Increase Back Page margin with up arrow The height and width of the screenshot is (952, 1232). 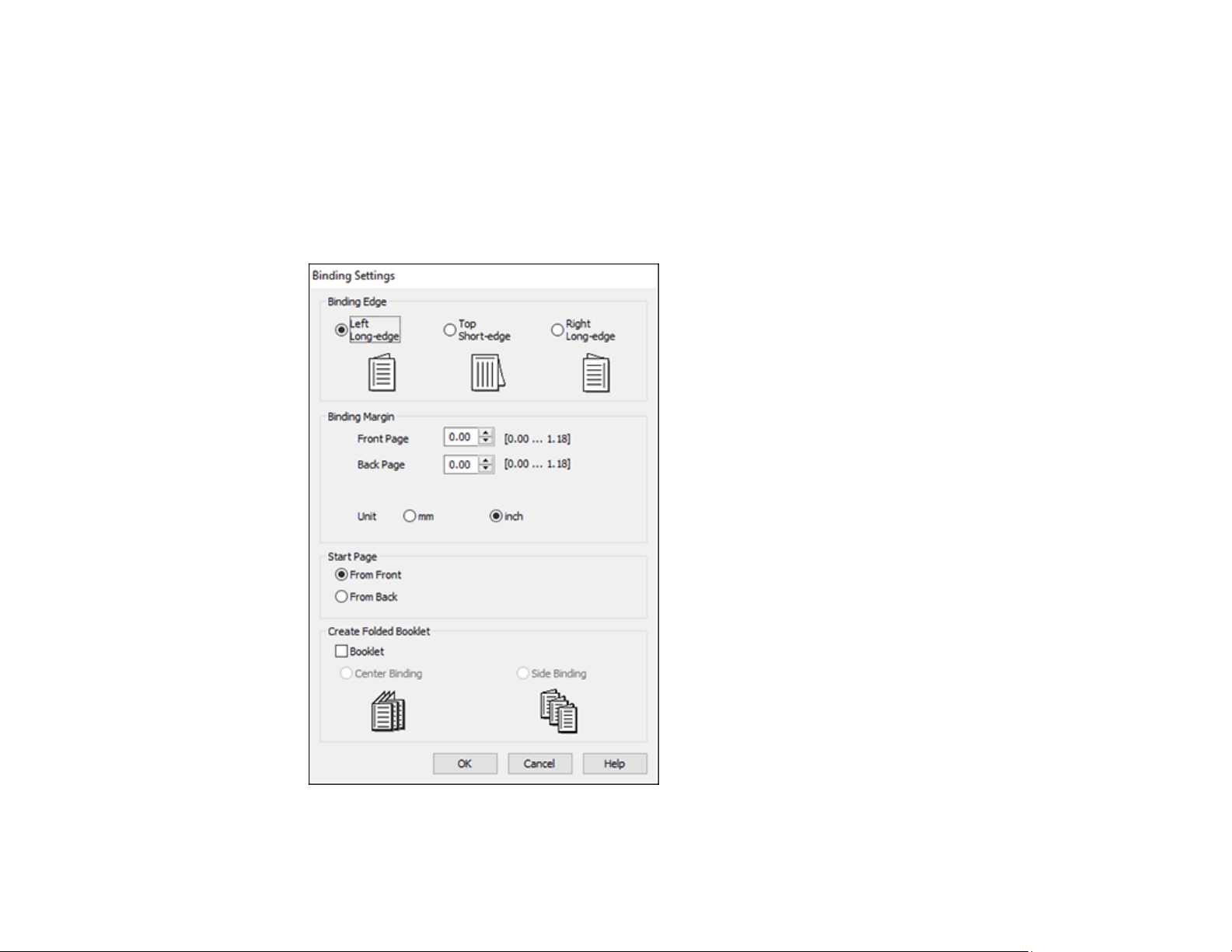click(x=487, y=460)
